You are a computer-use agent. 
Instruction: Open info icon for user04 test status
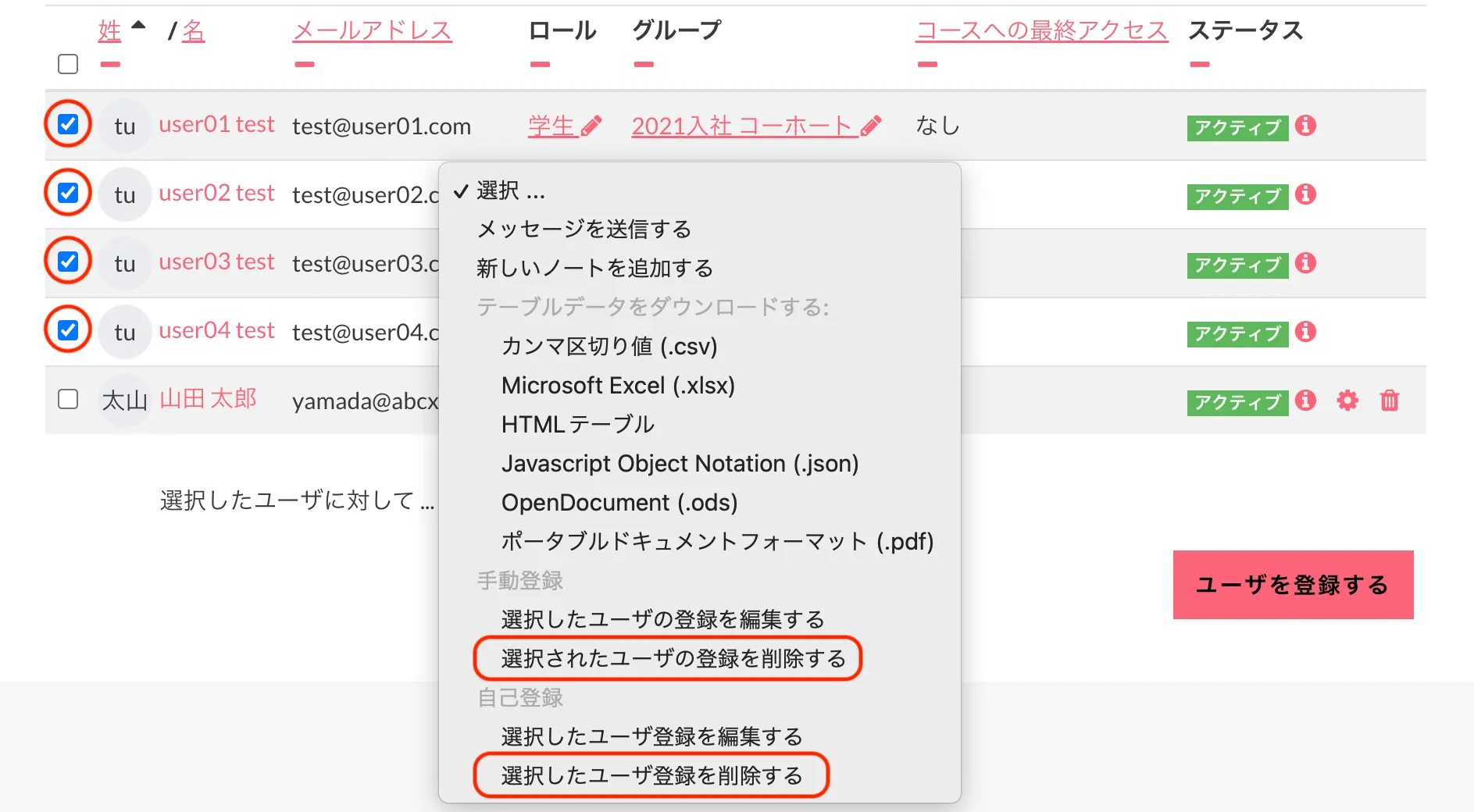tap(1305, 332)
